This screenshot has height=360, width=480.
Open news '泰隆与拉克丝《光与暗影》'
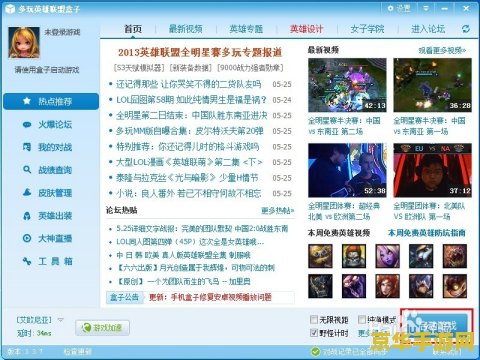[x=187, y=178]
